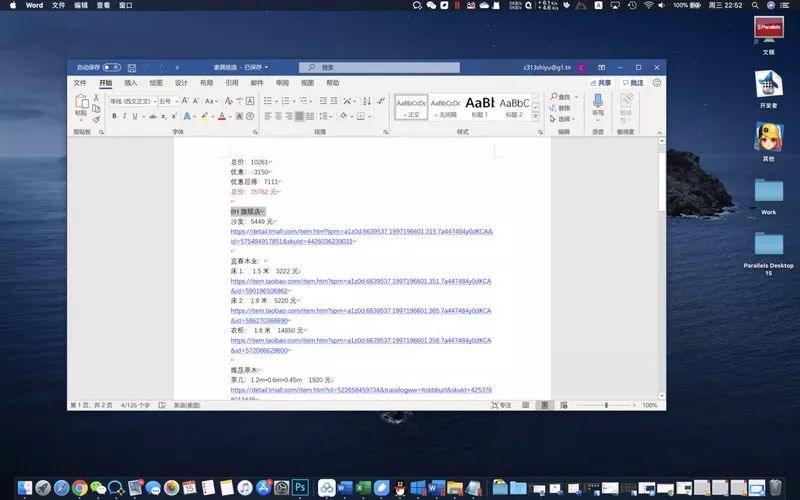Click the copy icon in clipboard group

96,108
